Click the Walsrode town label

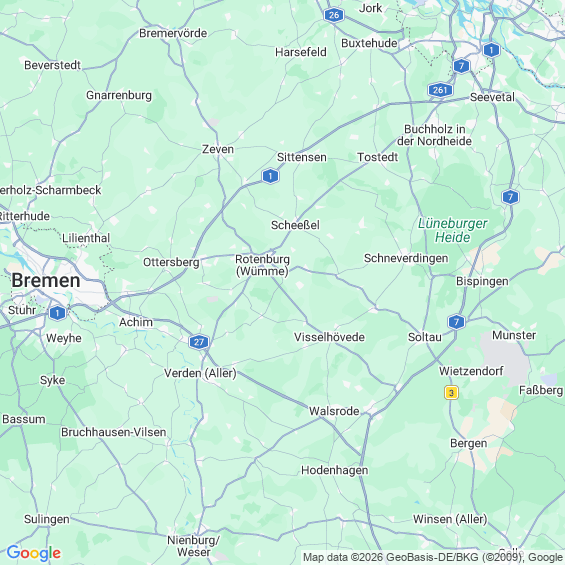point(334,411)
